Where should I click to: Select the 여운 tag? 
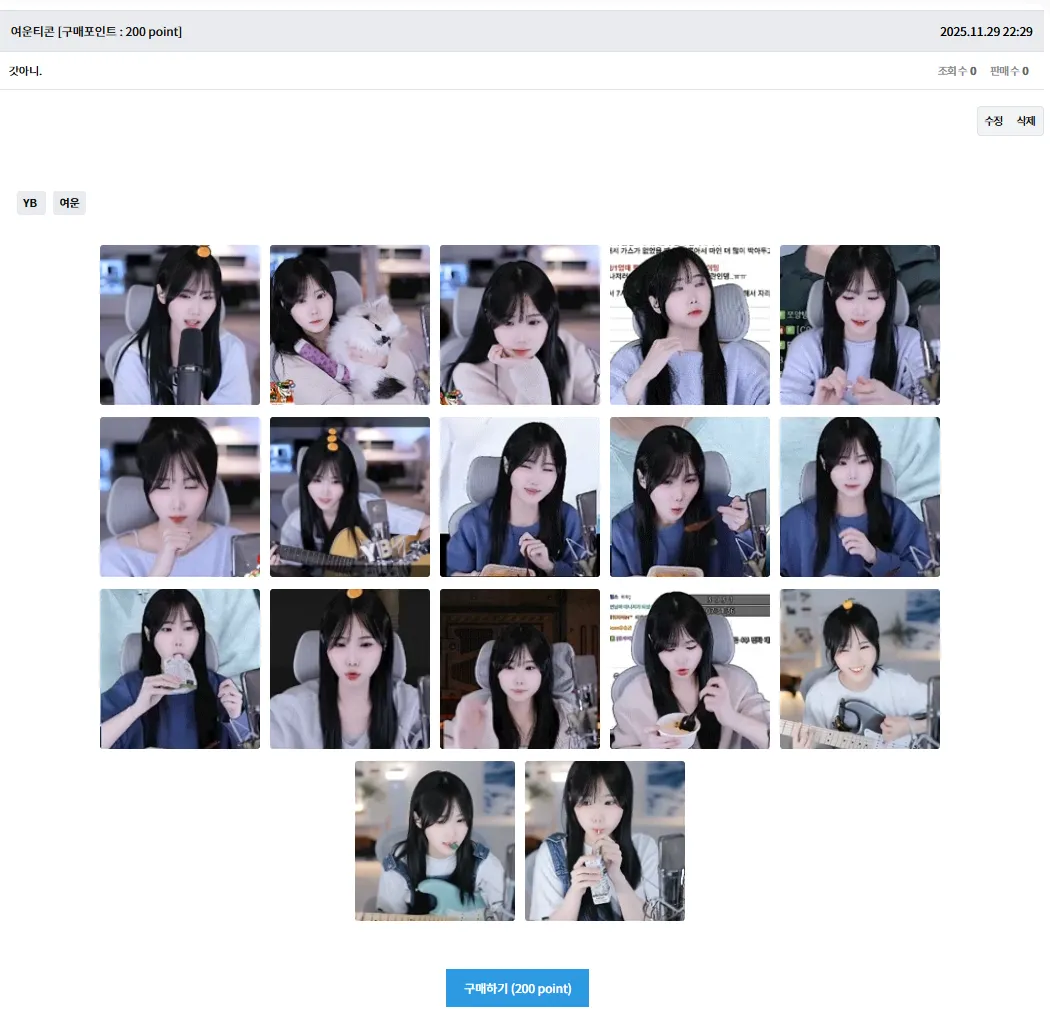(69, 202)
